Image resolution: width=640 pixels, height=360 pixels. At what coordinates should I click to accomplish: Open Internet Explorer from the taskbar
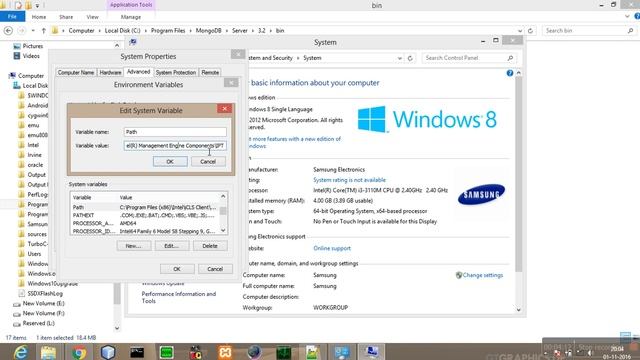20,352
